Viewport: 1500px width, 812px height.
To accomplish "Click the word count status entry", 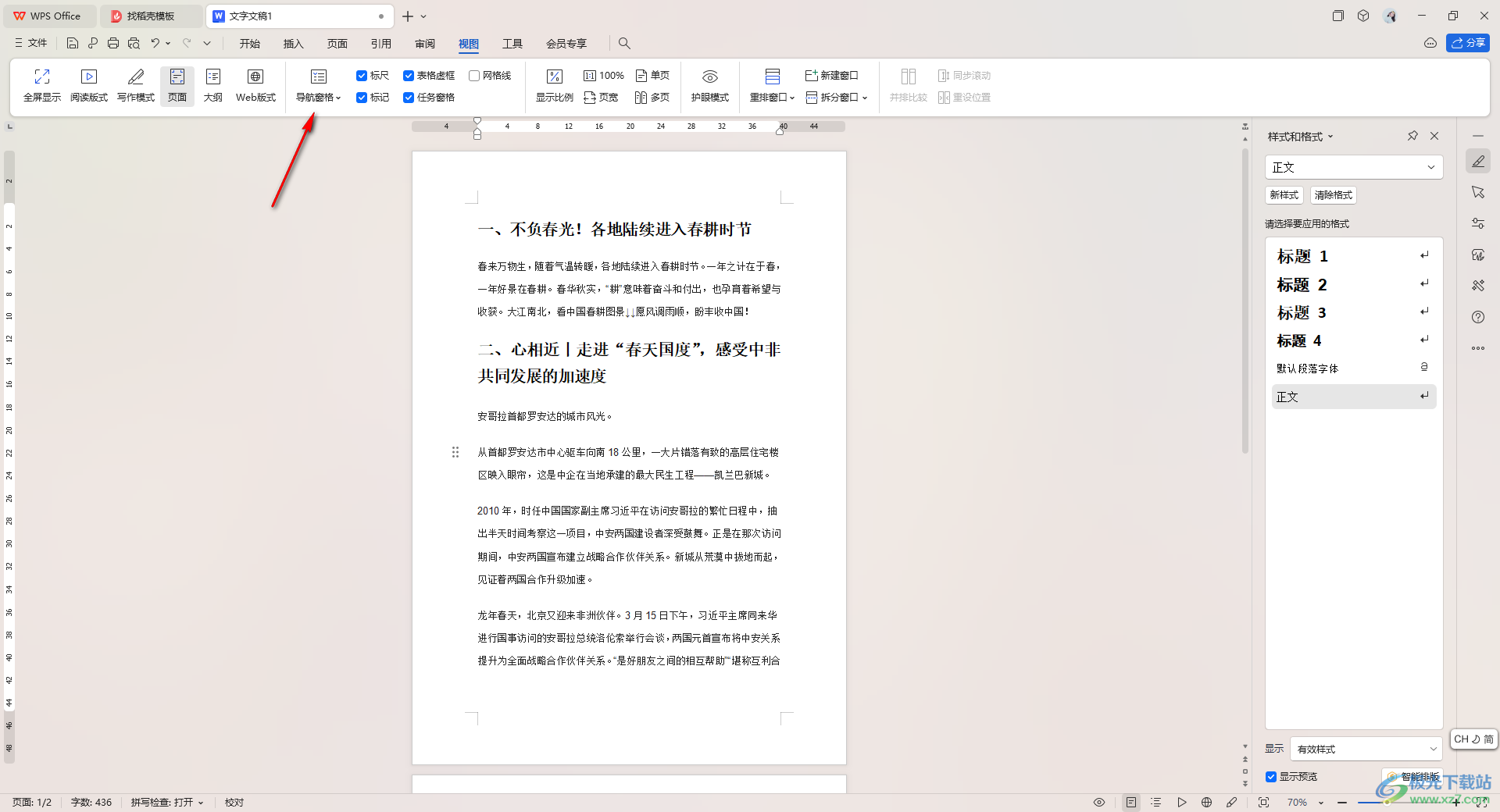I will [x=91, y=802].
